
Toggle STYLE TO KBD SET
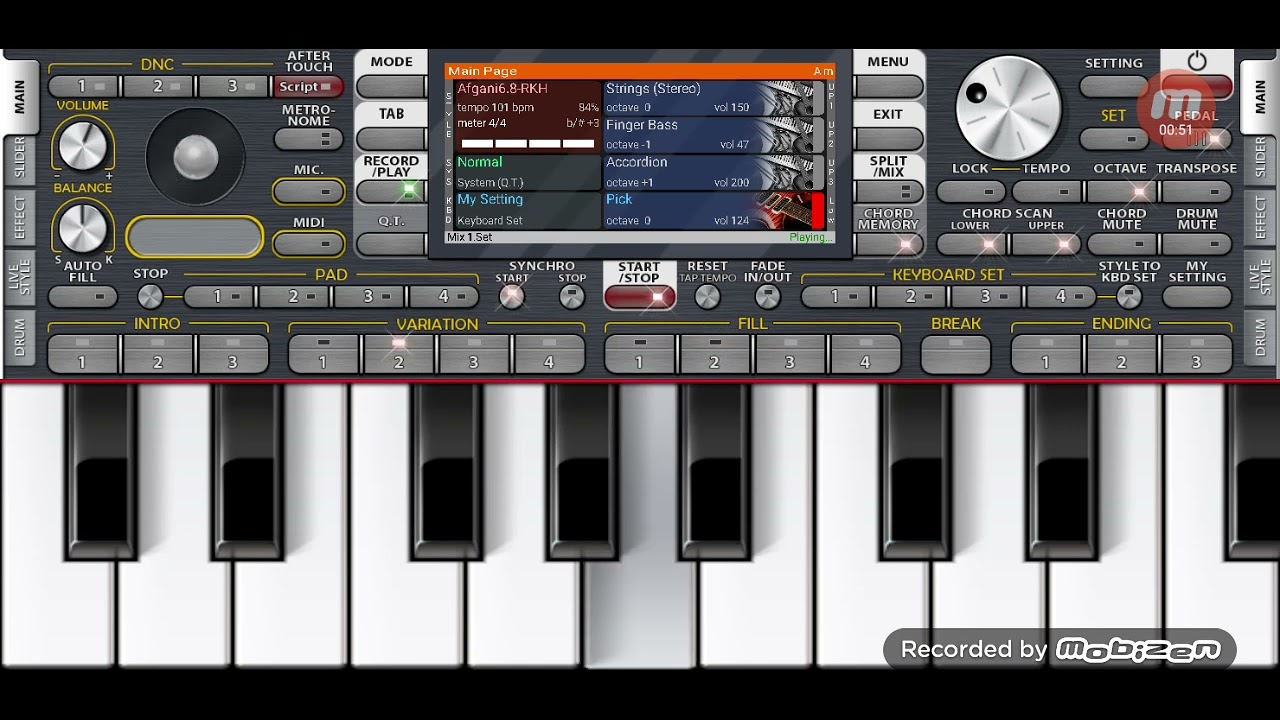1129,296
